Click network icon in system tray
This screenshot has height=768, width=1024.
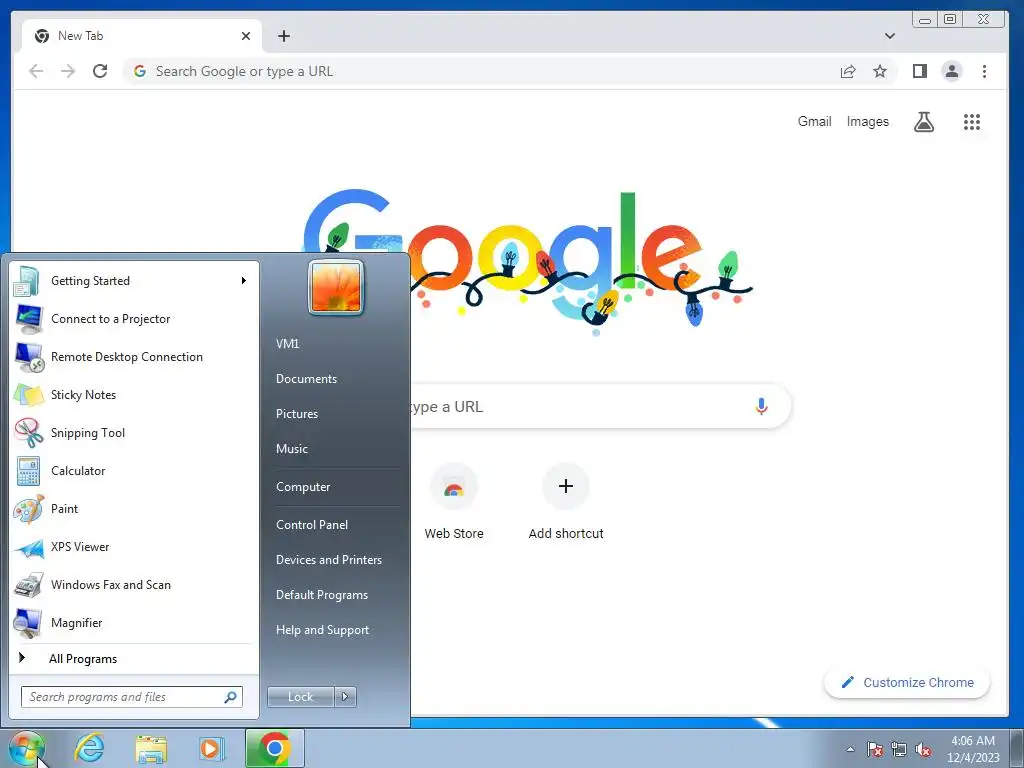click(899, 749)
